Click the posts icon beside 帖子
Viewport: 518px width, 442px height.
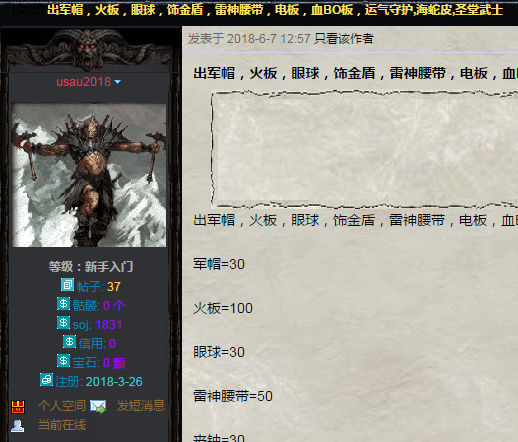[x=67, y=285]
